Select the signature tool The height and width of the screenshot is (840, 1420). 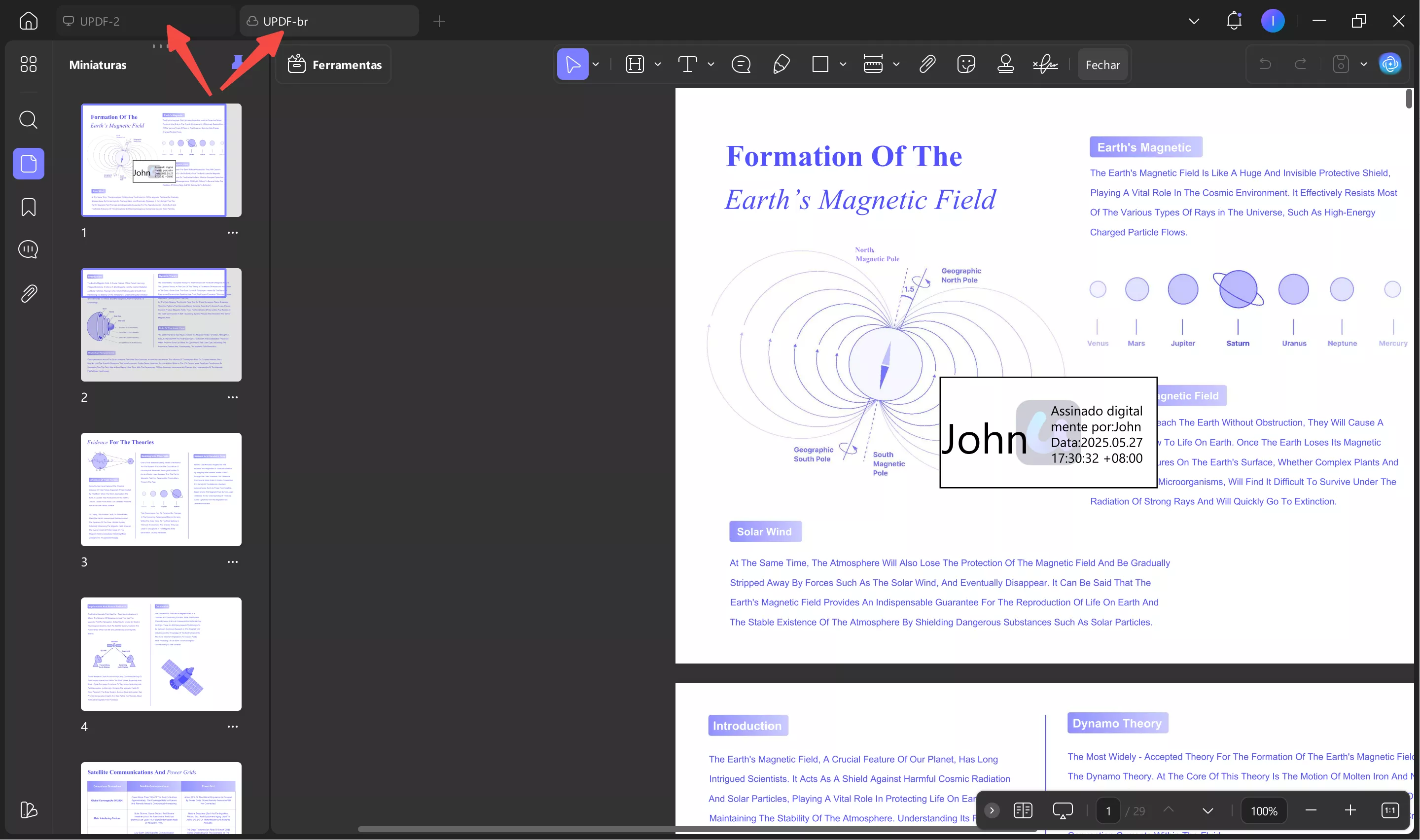coord(1045,65)
